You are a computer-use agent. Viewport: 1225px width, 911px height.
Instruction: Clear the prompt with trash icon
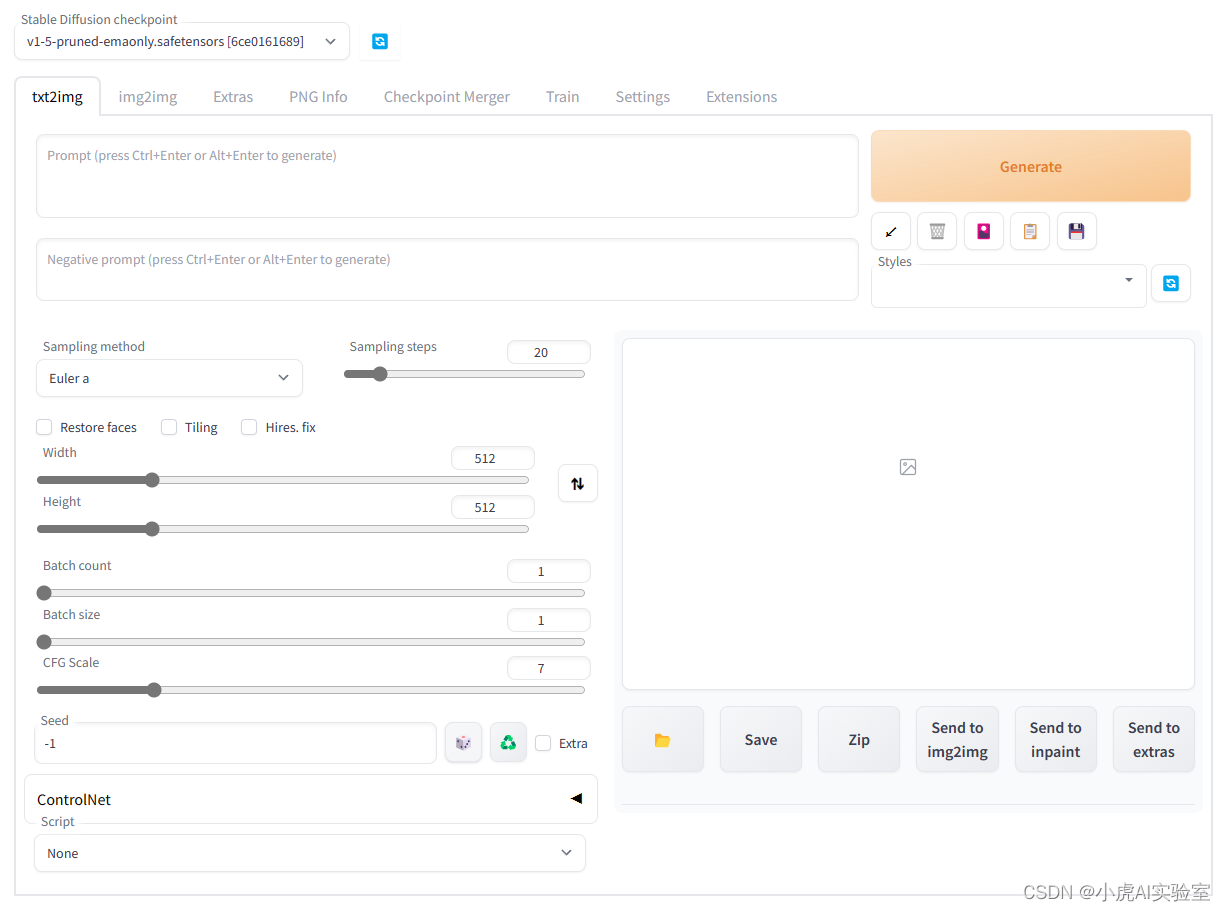click(937, 231)
